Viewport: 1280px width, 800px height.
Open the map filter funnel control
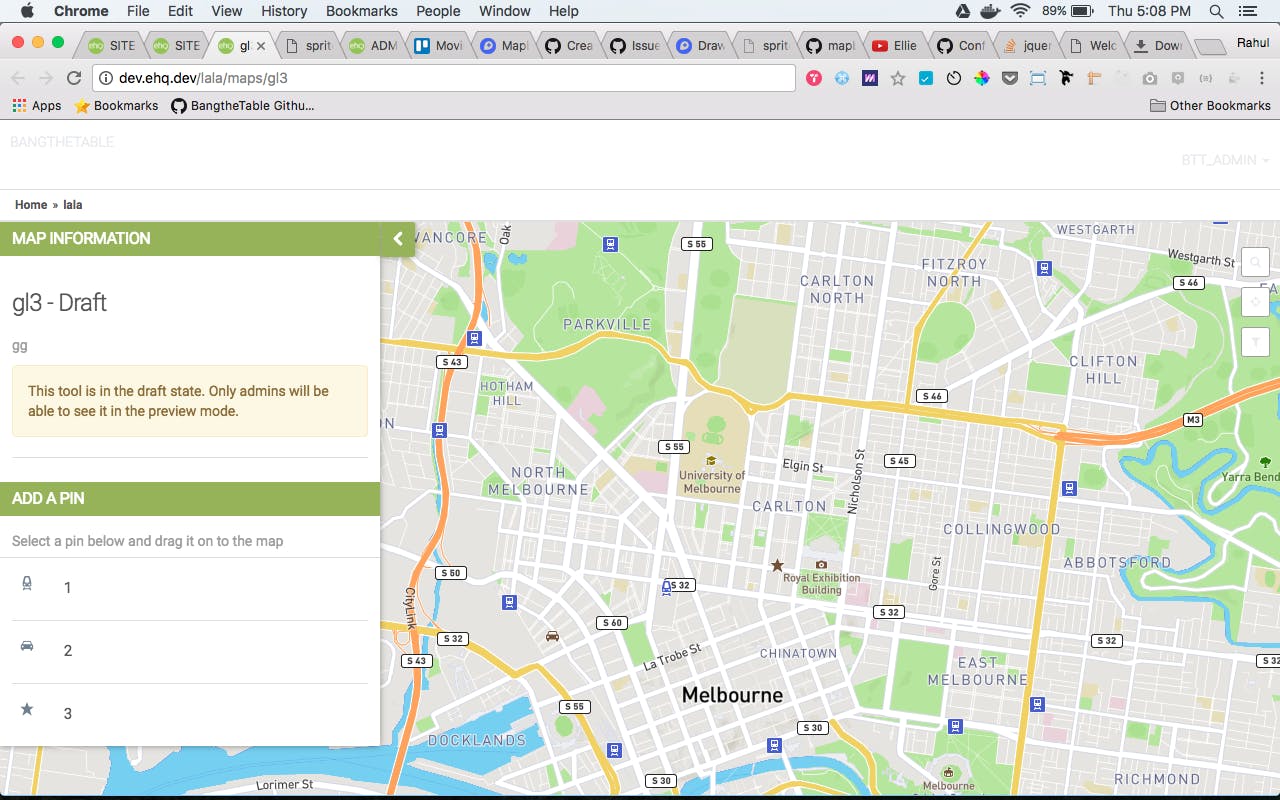1254,342
